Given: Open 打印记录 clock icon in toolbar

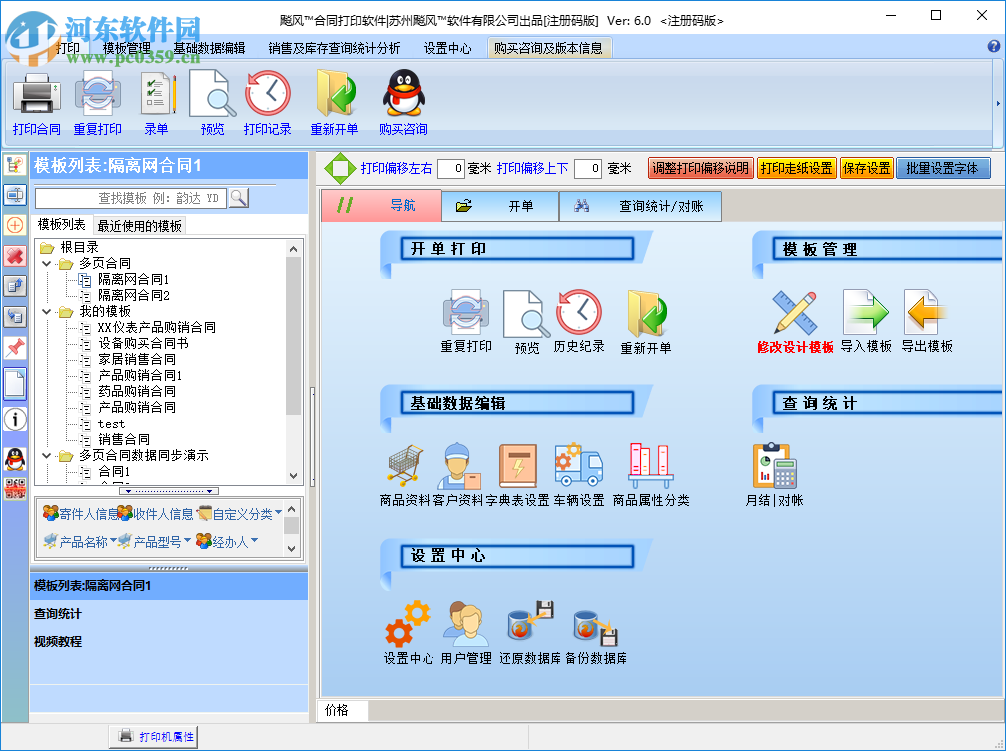Looking at the screenshot, I should pos(268,94).
